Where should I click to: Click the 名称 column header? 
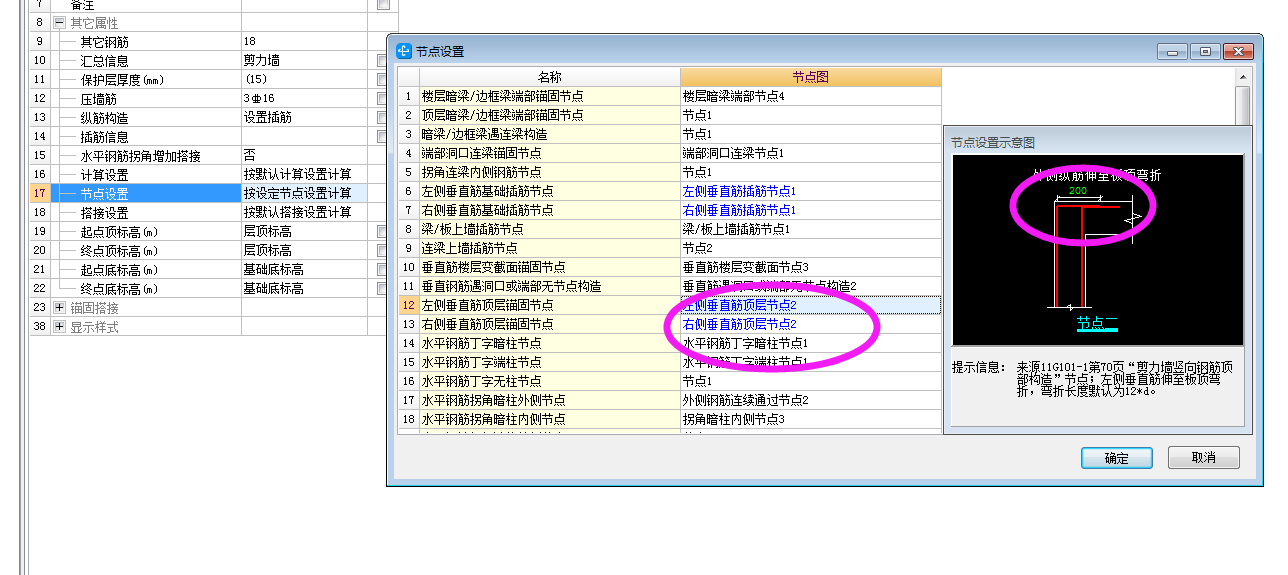[550, 77]
